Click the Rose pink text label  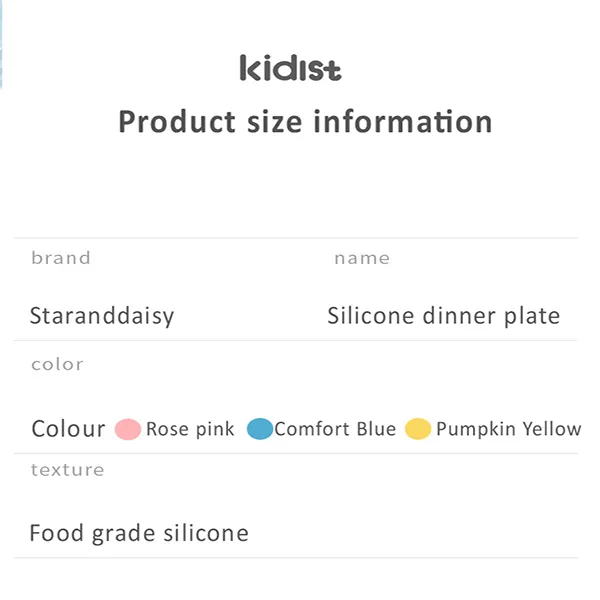tap(190, 429)
